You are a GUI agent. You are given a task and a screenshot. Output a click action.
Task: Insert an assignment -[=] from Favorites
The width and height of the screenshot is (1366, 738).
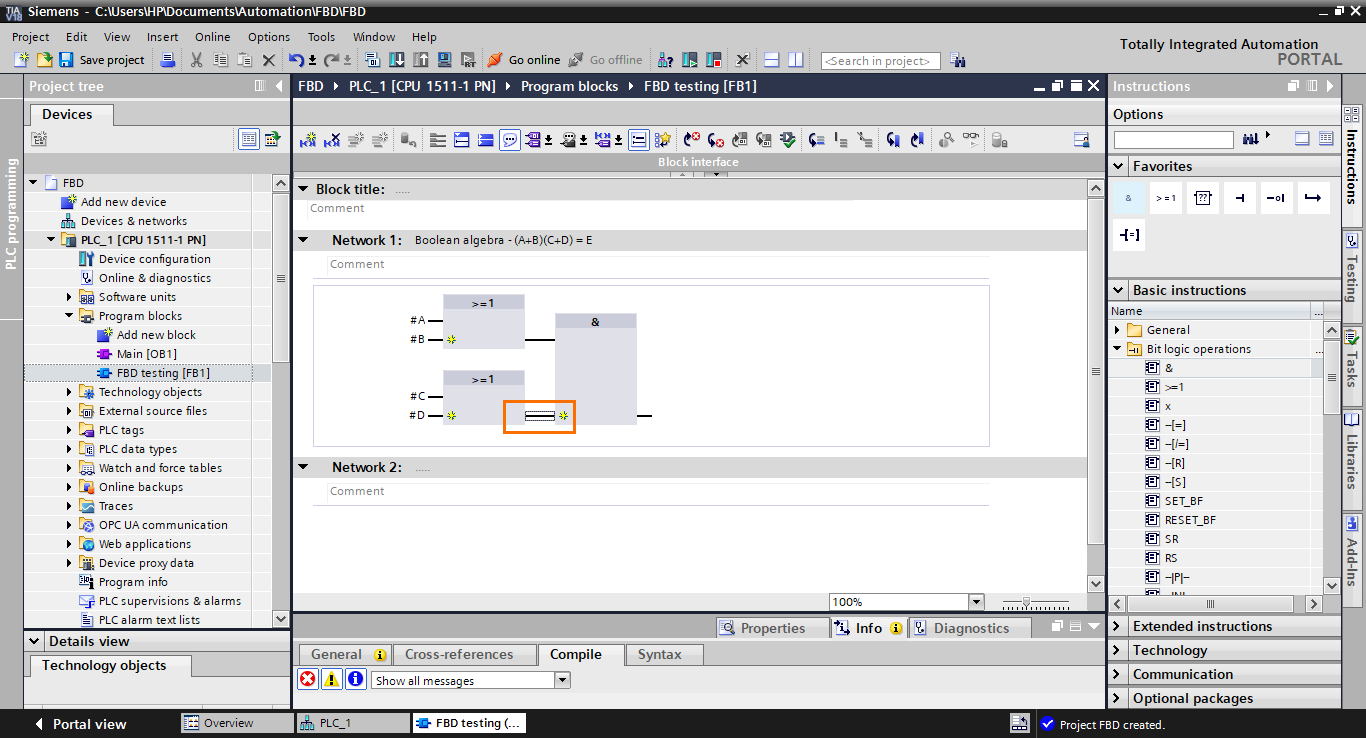pos(1129,235)
